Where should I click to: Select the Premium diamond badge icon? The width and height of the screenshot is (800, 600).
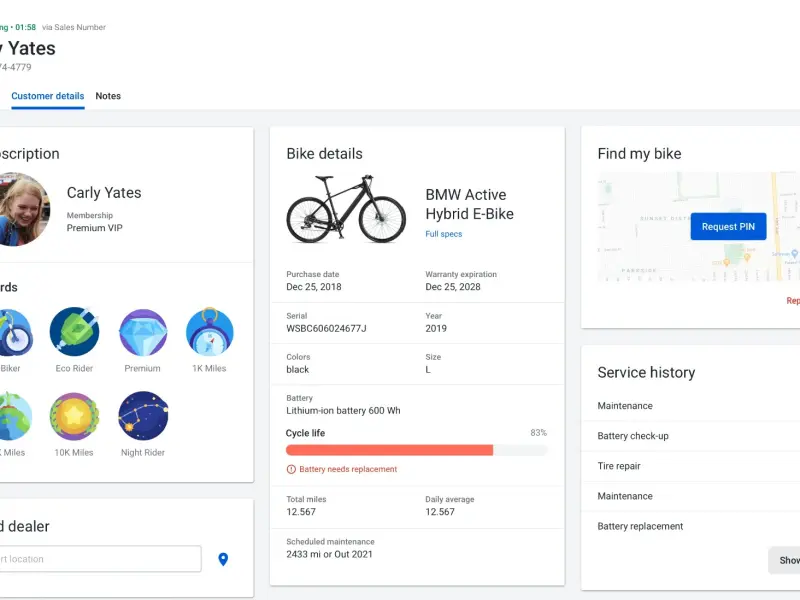coord(143,332)
